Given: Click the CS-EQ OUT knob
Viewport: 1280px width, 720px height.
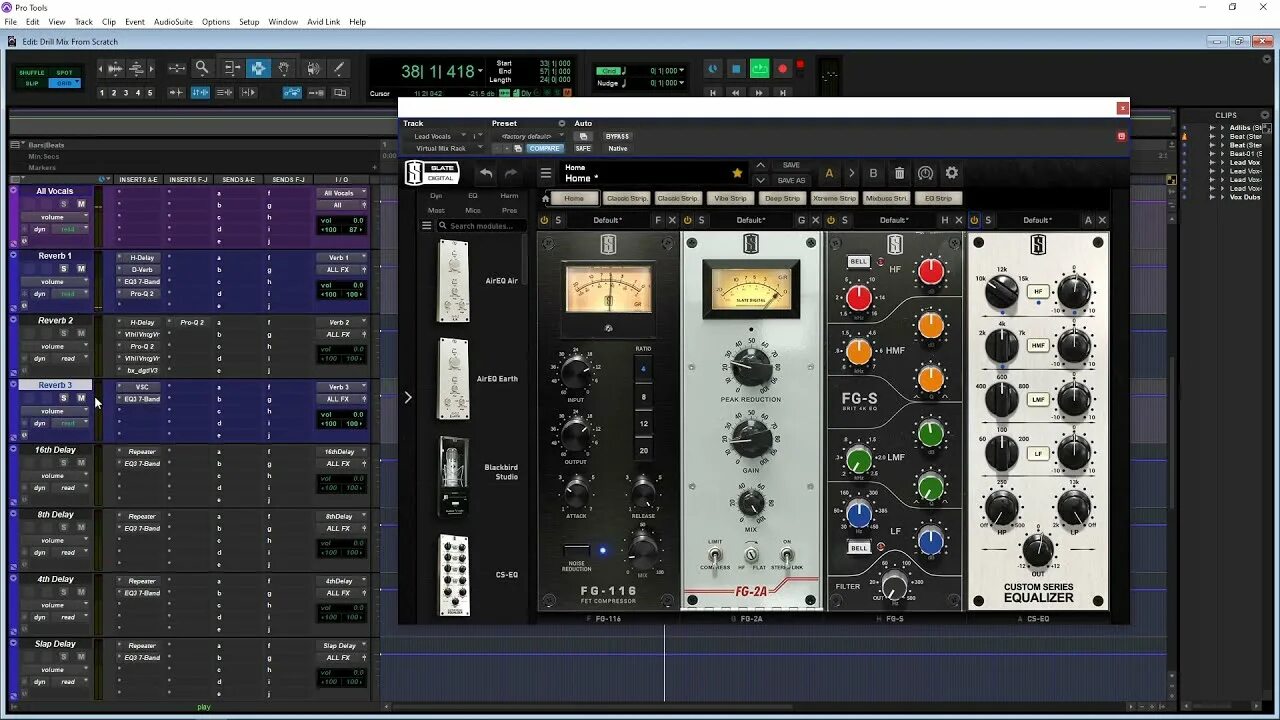Looking at the screenshot, I should pos(1038,549).
